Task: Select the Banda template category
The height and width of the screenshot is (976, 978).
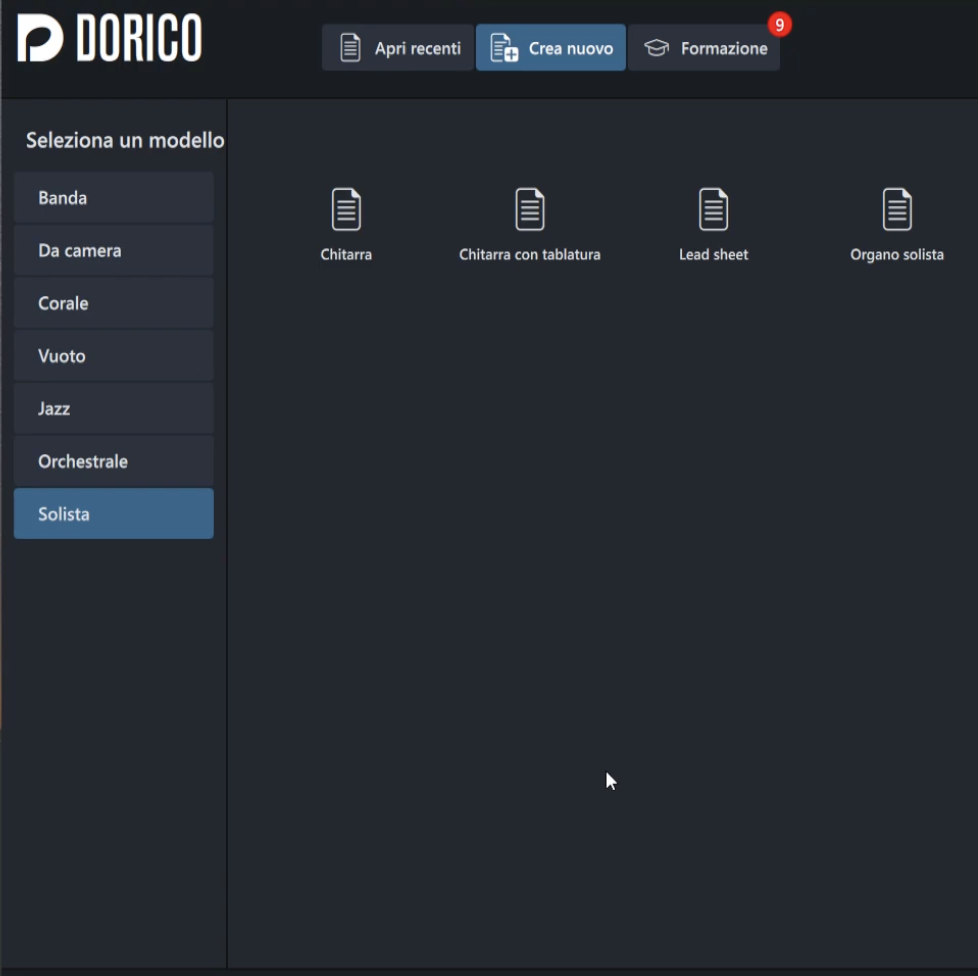Action: tap(114, 198)
